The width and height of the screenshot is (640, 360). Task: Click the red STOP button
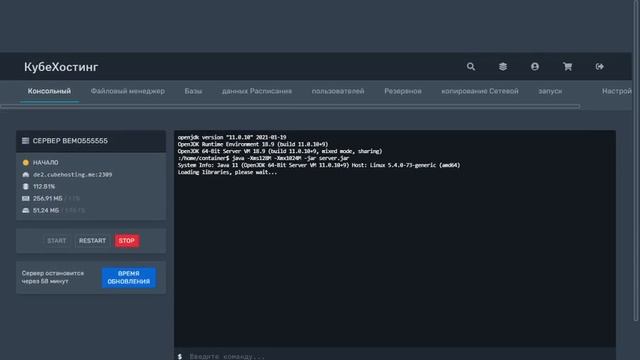[x=127, y=241]
